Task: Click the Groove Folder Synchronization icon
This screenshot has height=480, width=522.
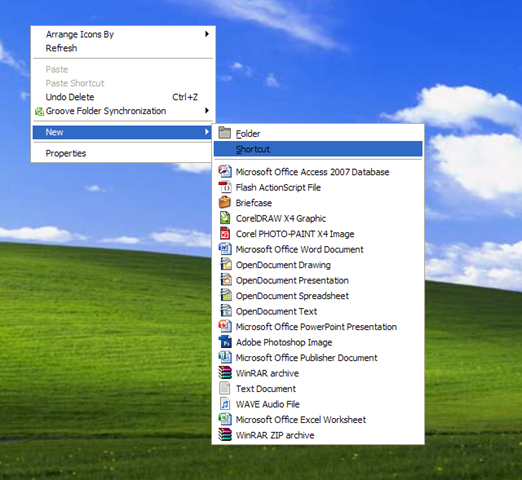Action: pyautogui.click(x=39, y=111)
